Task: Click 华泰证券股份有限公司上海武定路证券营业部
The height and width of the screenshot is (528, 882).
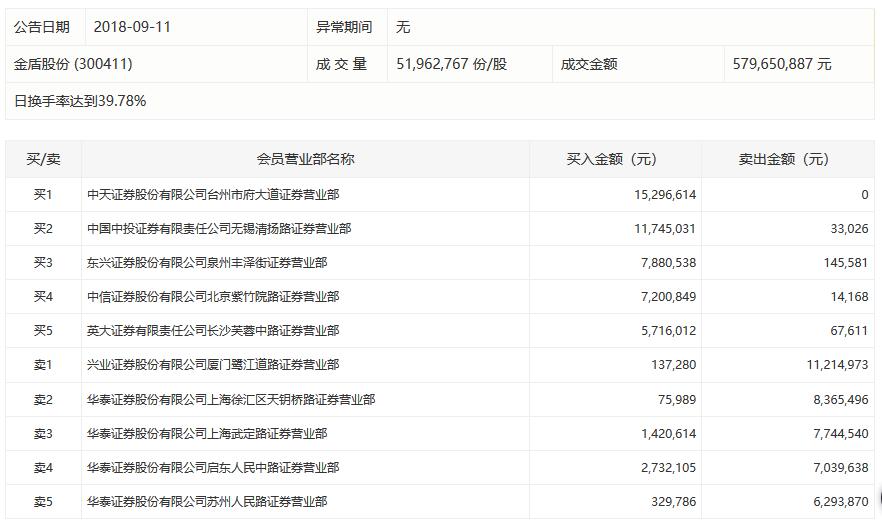Action: click(207, 434)
